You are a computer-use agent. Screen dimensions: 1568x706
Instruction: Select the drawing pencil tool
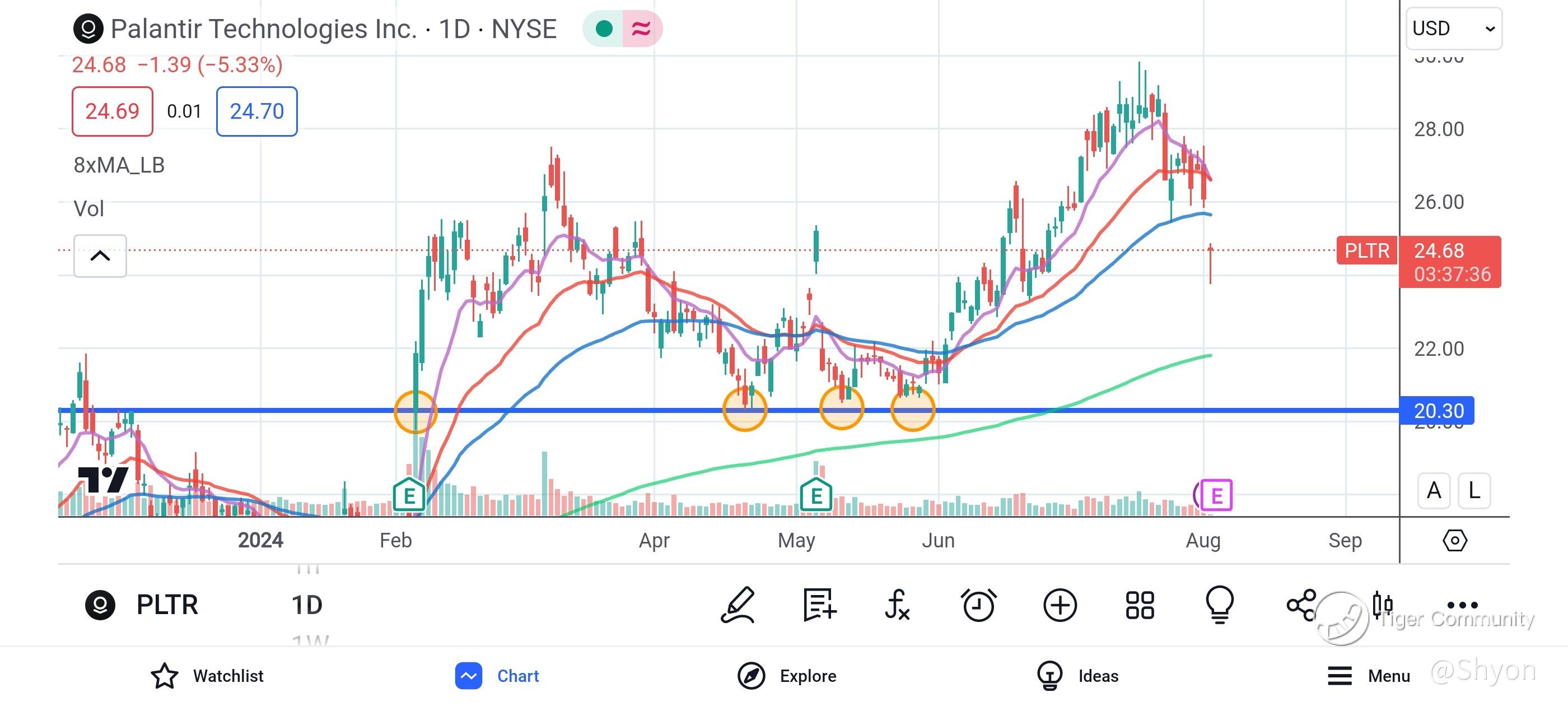(738, 605)
